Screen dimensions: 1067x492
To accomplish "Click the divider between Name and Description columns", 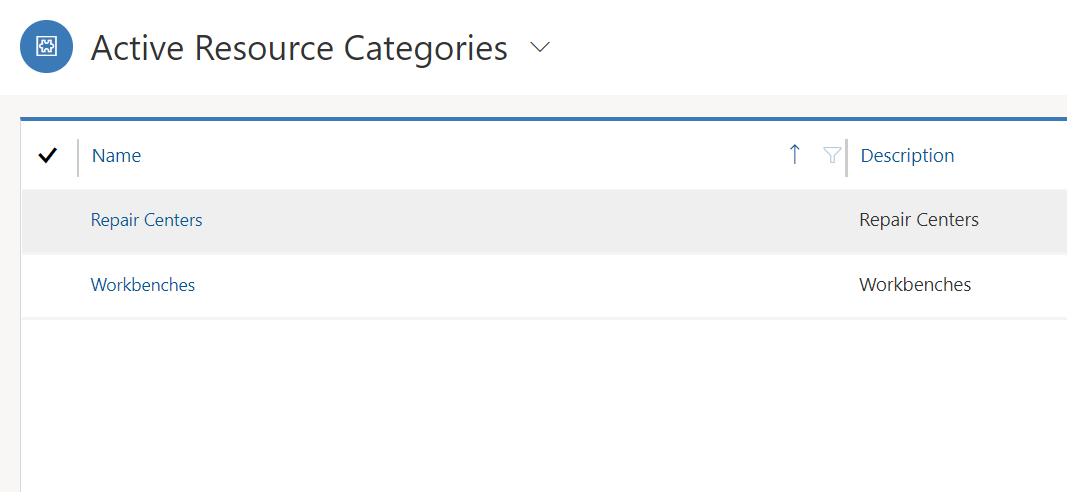I will [x=846, y=157].
